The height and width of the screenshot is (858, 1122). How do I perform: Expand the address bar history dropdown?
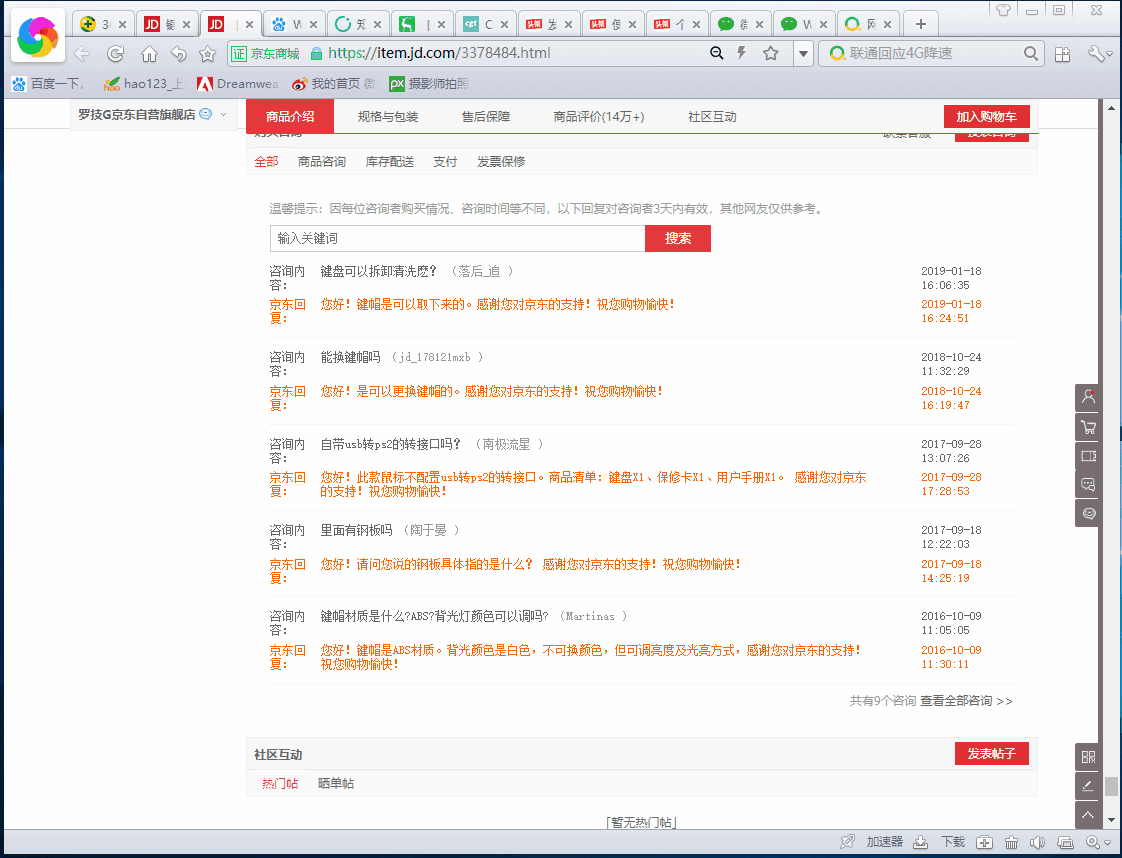click(x=804, y=54)
